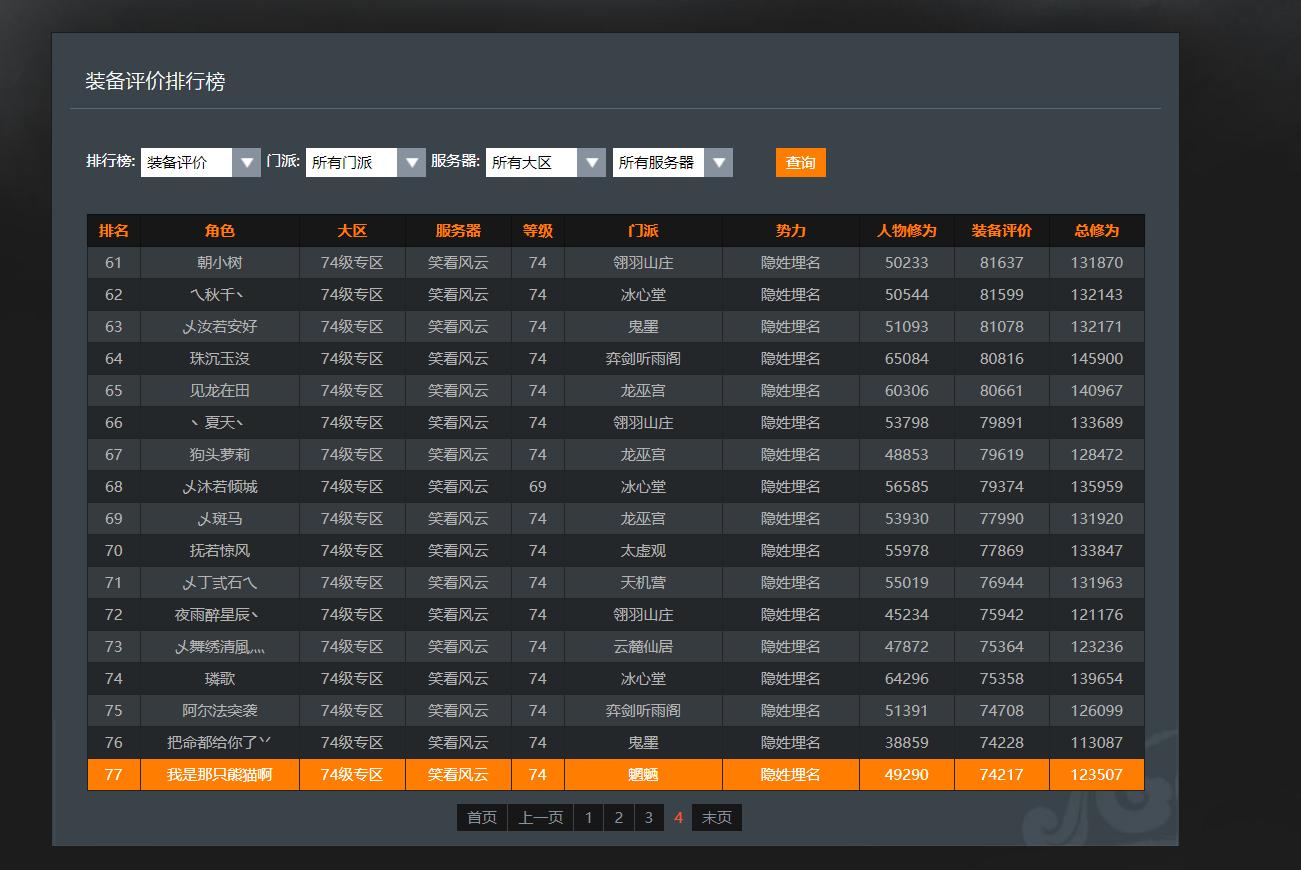The width and height of the screenshot is (1301, 870).
Task: Select character name 朝小树
Action: 220,263
